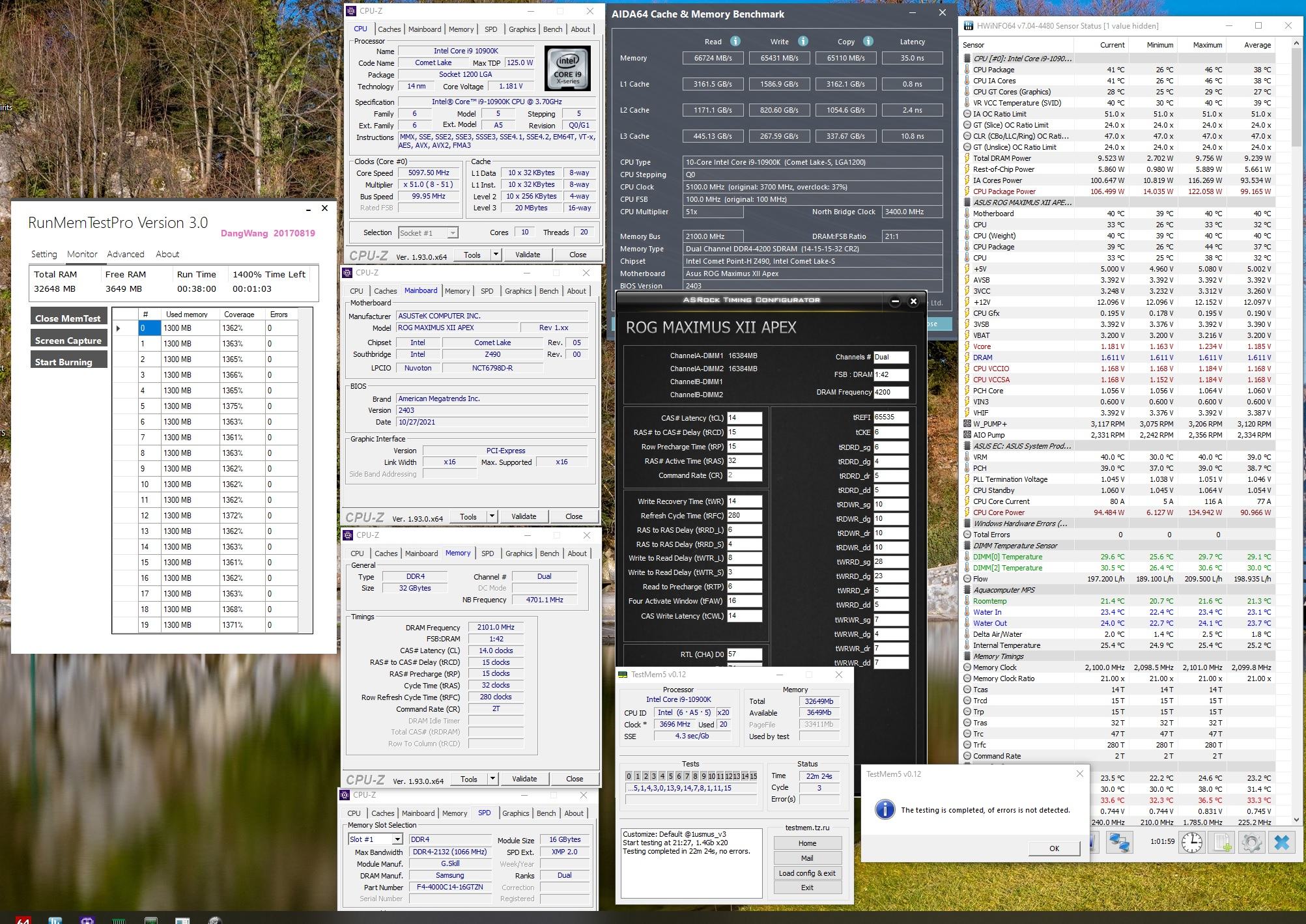Screen dimensions: 1306x924
Task: Click the CAS# Latency (tCL) field in ASRock
Action: click(x=744, y=418)
